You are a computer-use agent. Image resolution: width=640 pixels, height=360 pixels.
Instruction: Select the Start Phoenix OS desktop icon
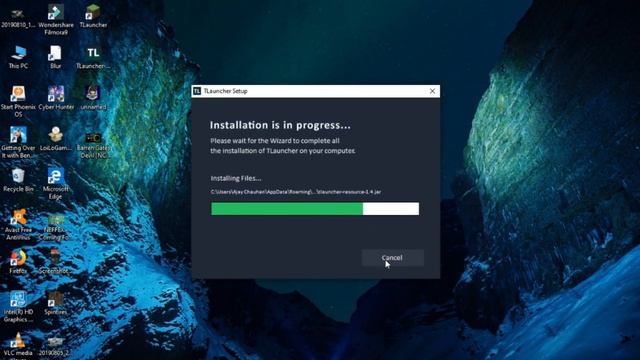point(18,102)
